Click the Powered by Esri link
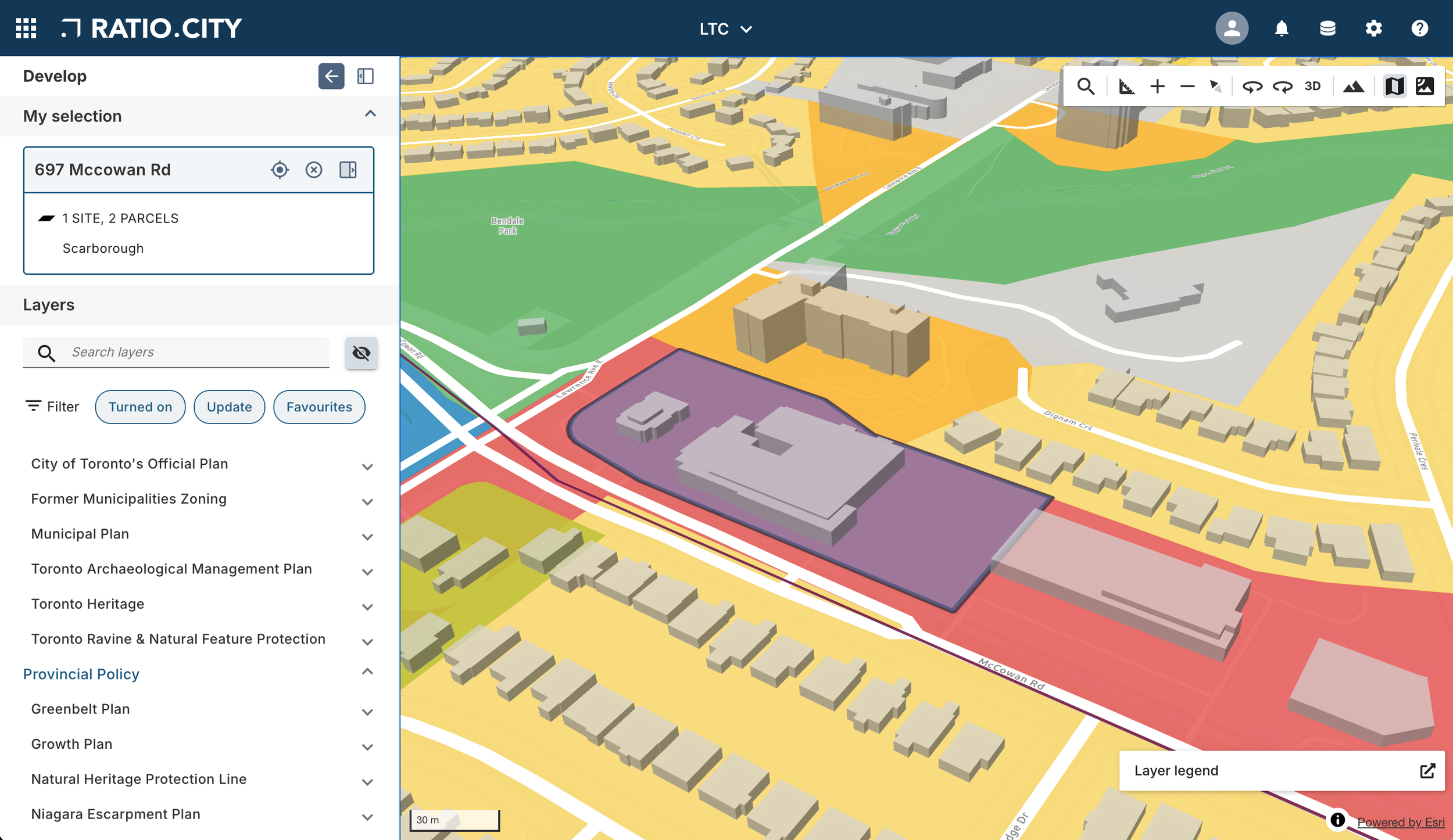Screen dimensions: 1453x840 pyautogui.click(x=1401, y=821)
